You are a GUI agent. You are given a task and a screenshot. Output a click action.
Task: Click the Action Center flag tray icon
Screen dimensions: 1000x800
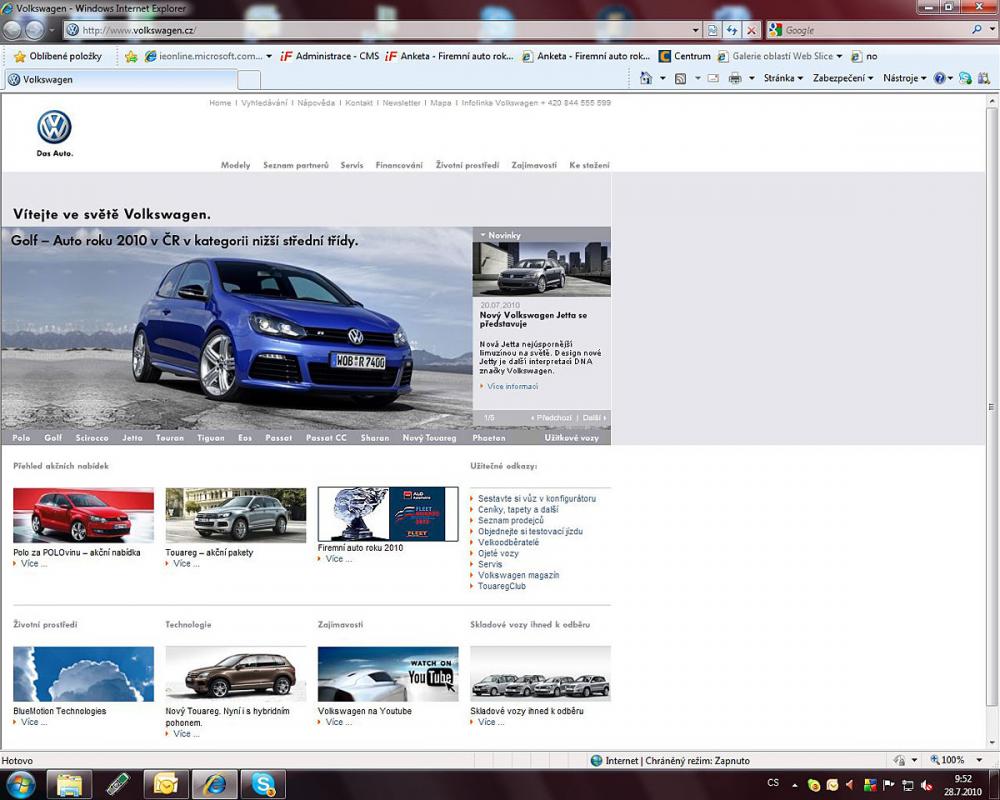click(888, 785)
